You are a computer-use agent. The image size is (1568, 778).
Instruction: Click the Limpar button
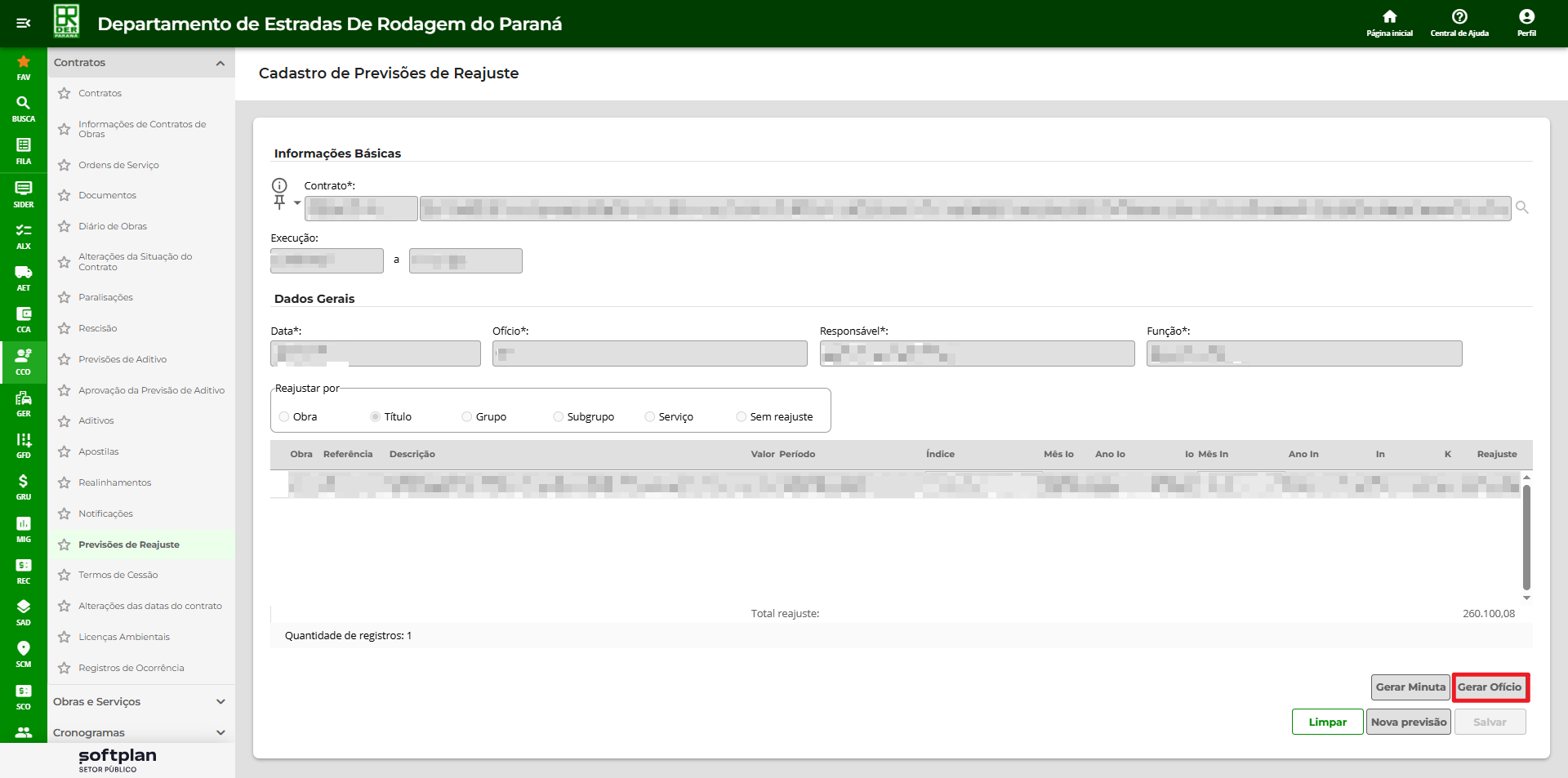point(1327,722)
